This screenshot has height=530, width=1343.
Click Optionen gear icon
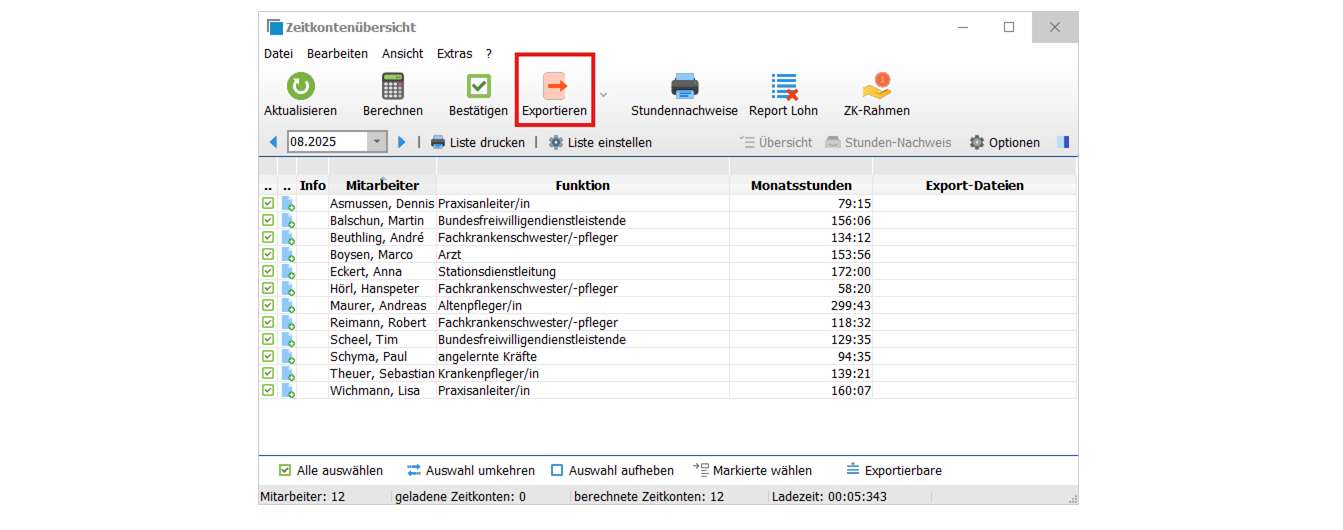pos(977,143)
